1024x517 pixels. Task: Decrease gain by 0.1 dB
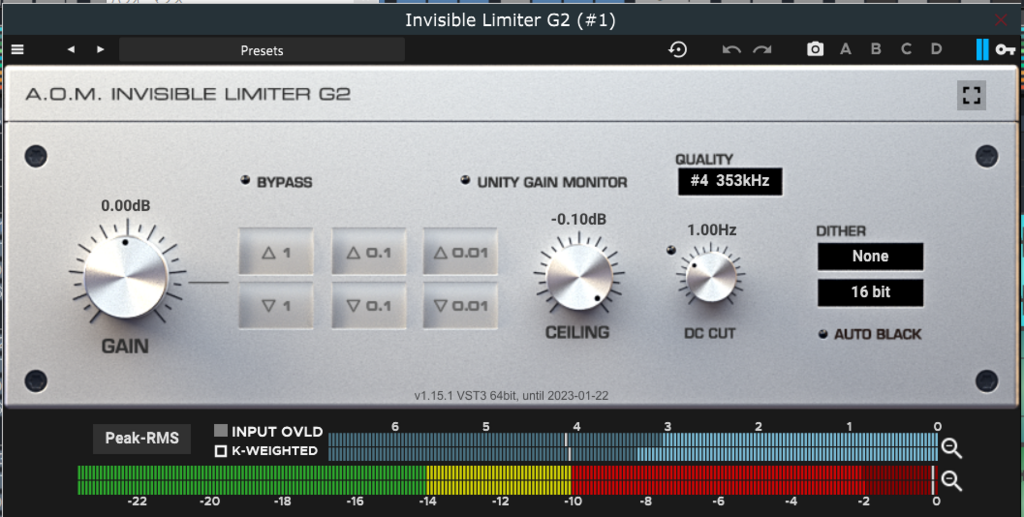click(369, 305)
